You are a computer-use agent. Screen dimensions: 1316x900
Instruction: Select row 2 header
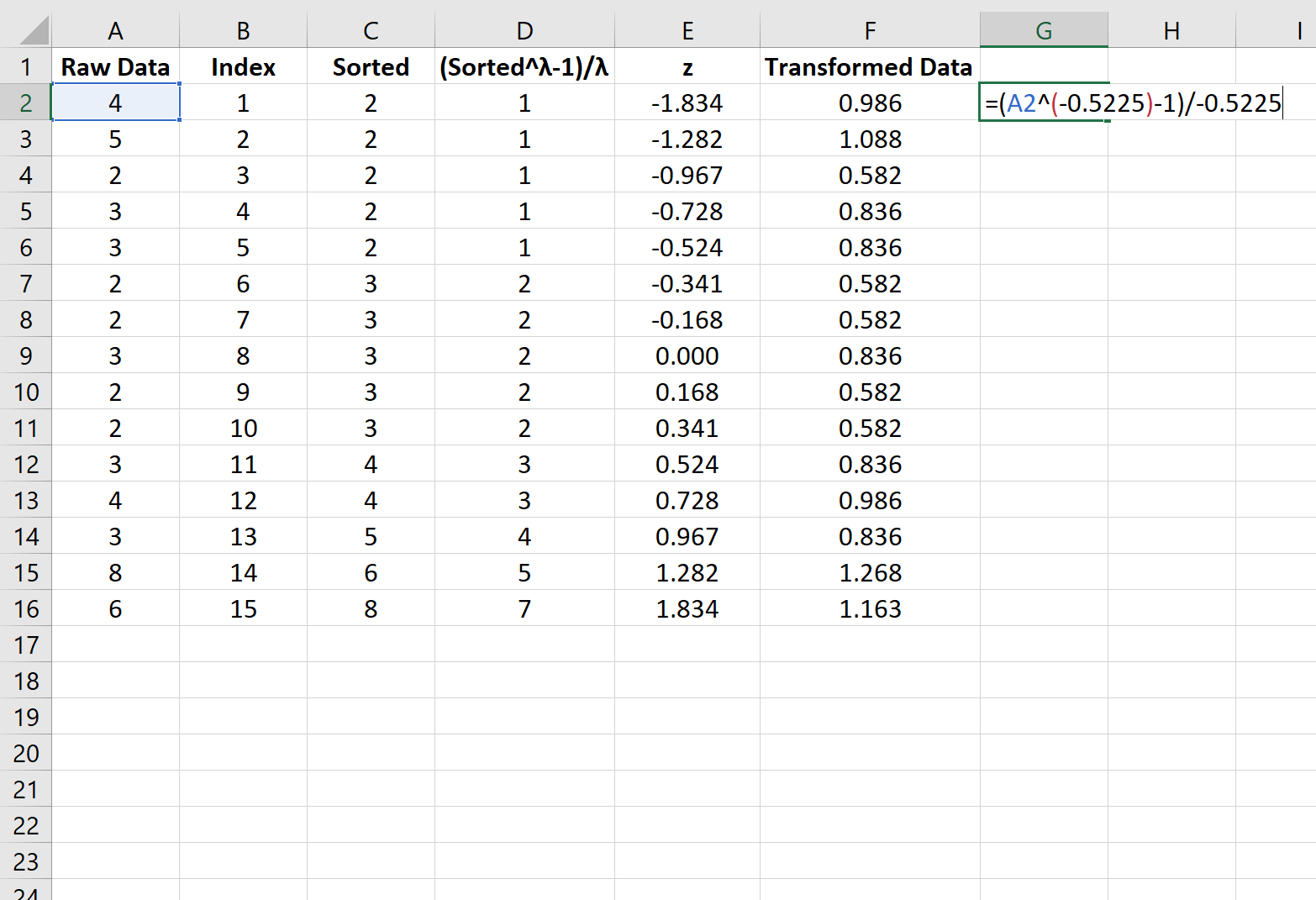(x=26, y=103)
